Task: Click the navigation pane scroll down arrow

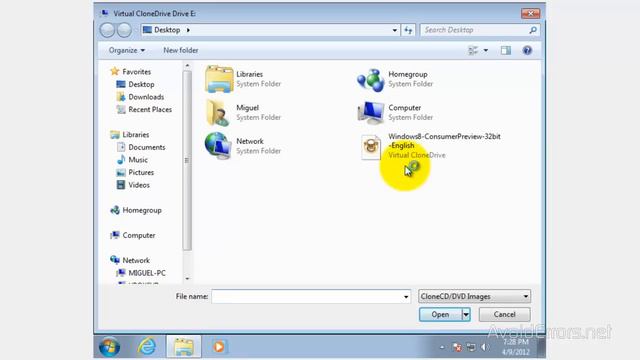Action: [x=187, y=279]
